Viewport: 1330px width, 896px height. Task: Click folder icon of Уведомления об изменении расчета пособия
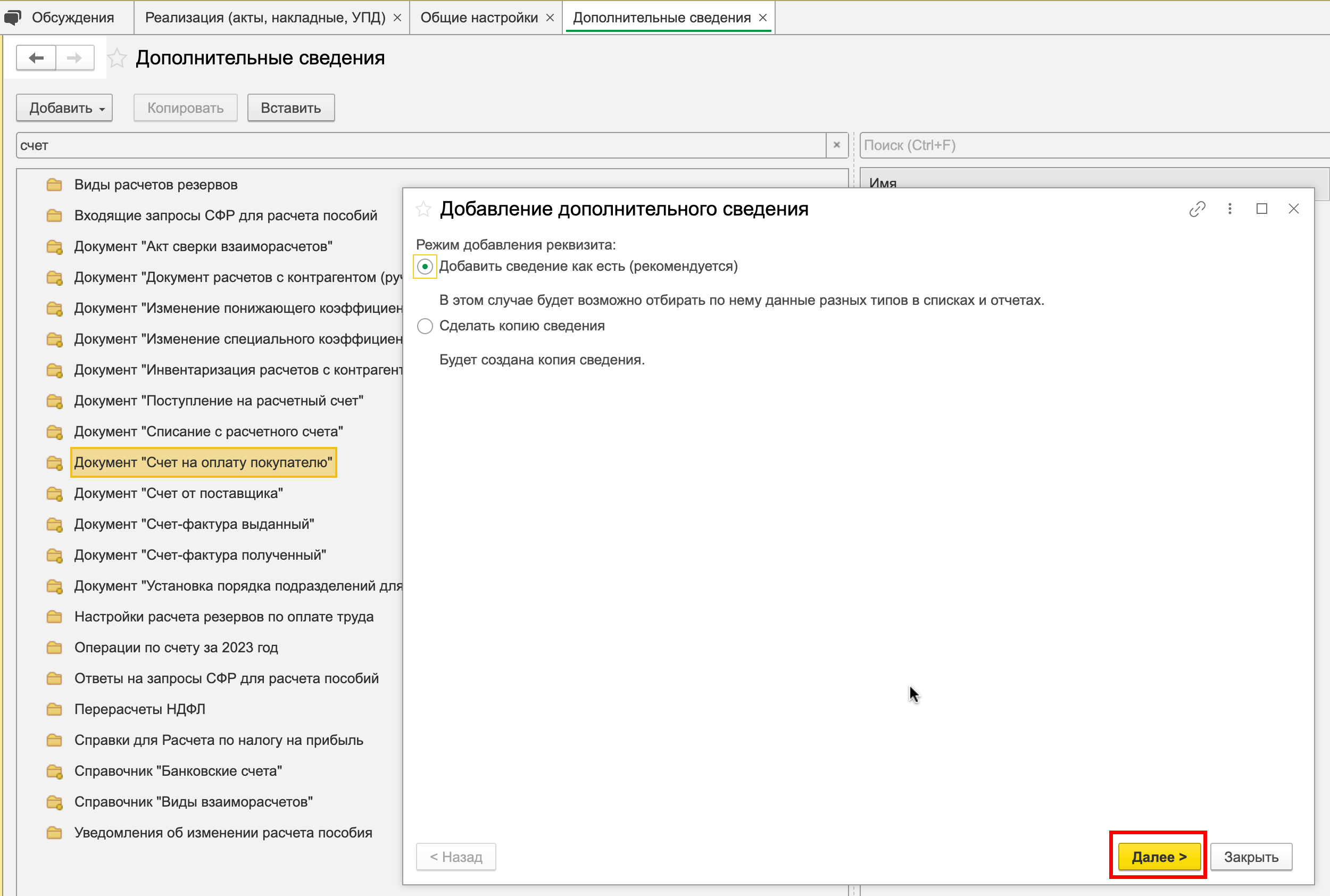coord(54,833)
